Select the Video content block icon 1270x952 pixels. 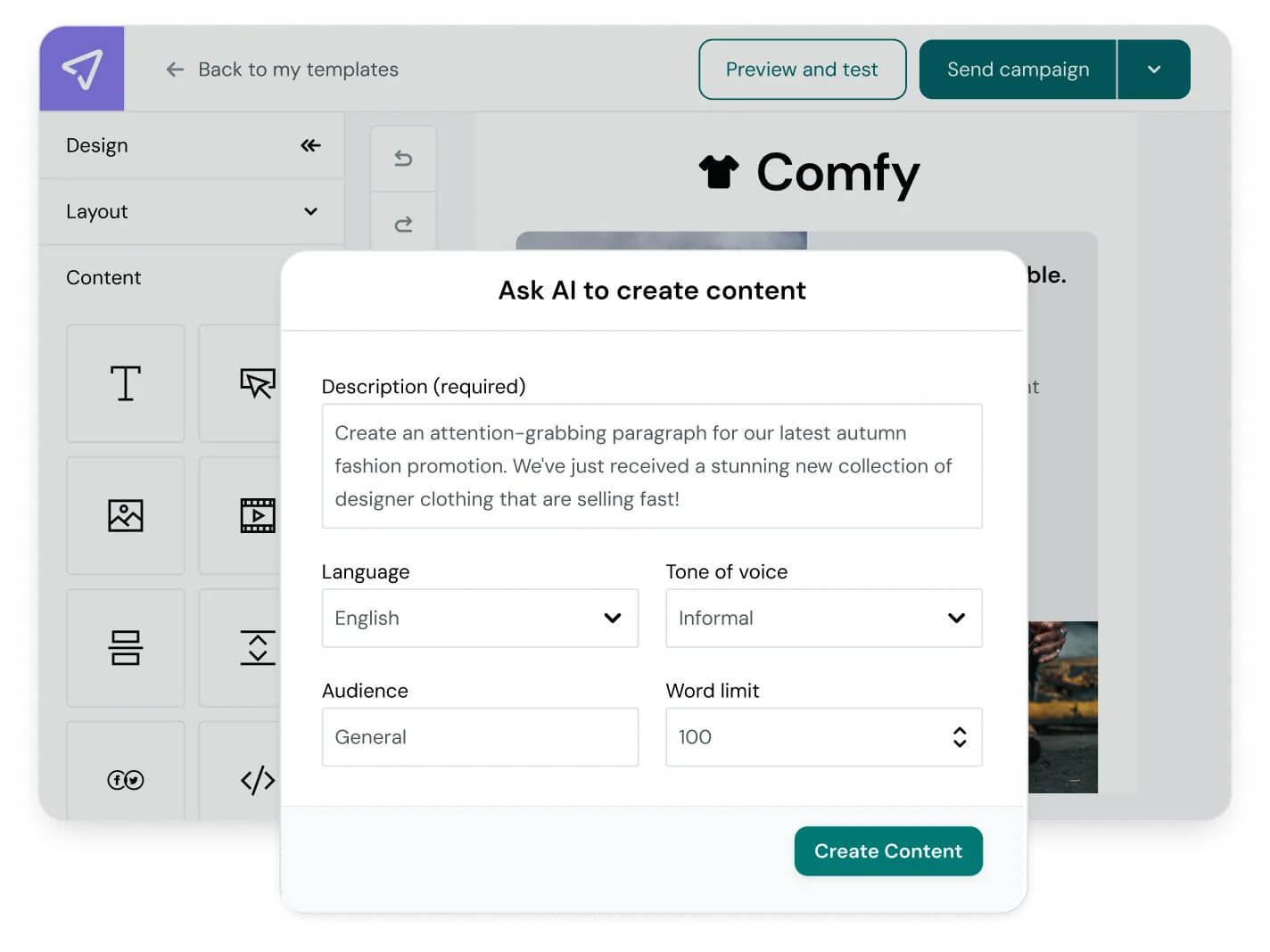coord(257,515)
